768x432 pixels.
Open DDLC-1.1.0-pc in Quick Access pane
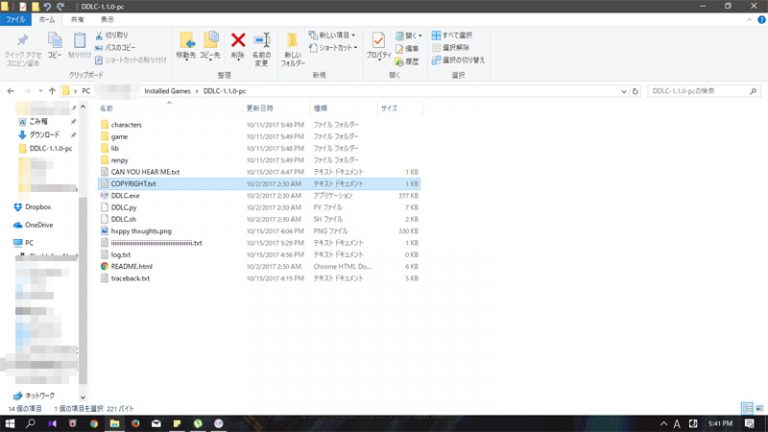point(45,148)
